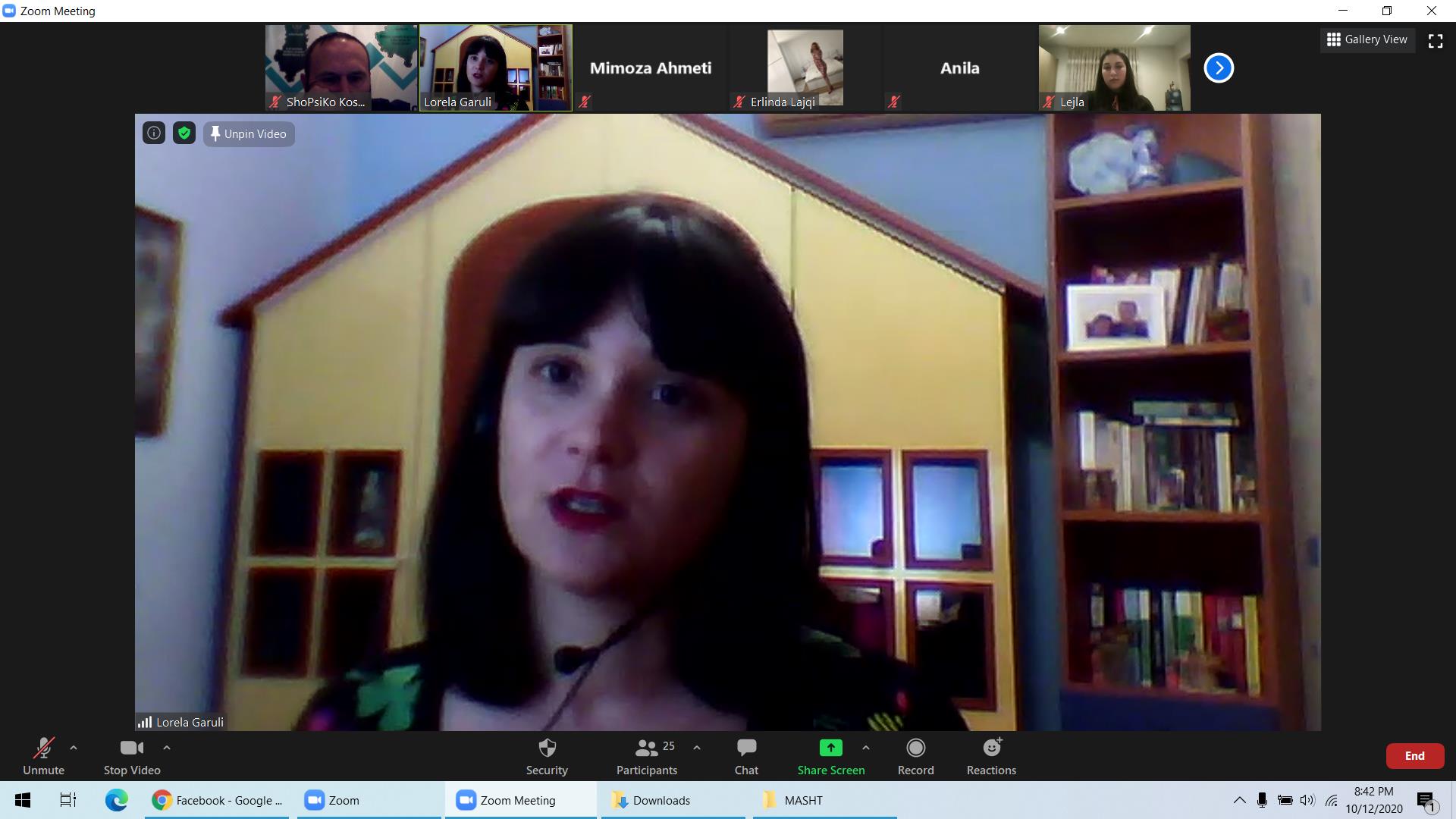Open the notification center icon

coord(1426,801)
